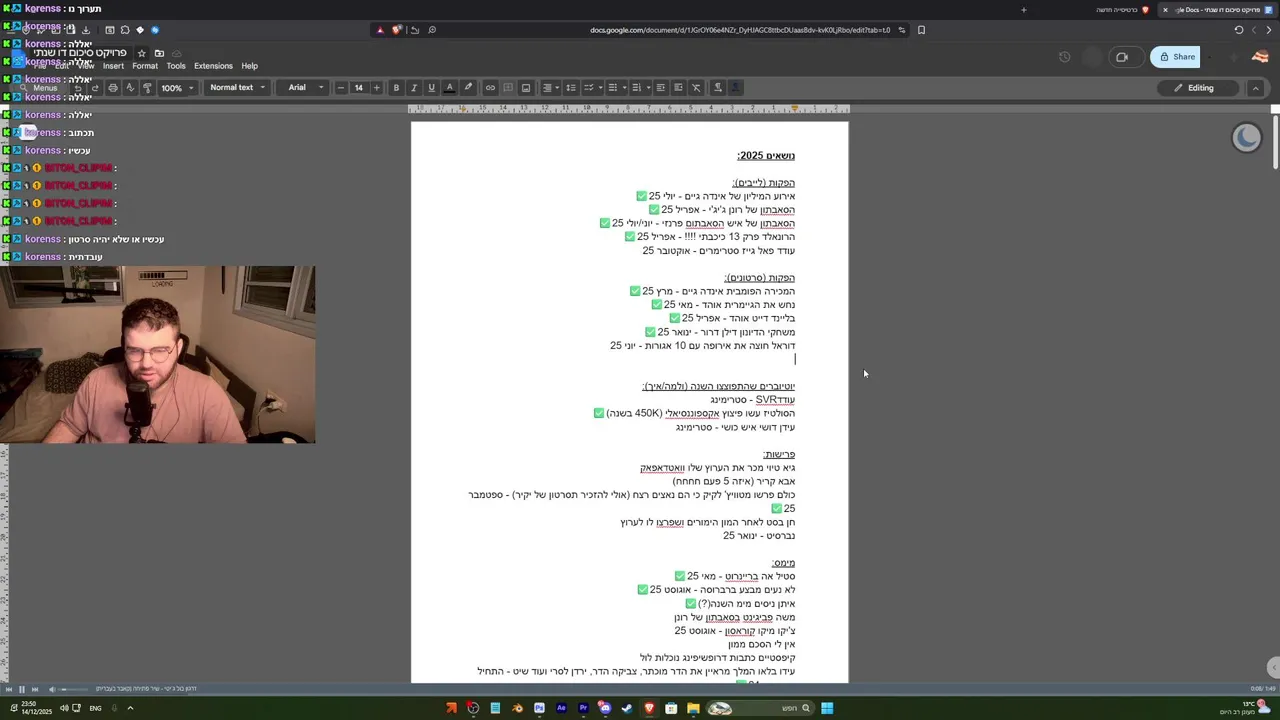
Task: Open the Insert menu
Action: click(113, 66)
